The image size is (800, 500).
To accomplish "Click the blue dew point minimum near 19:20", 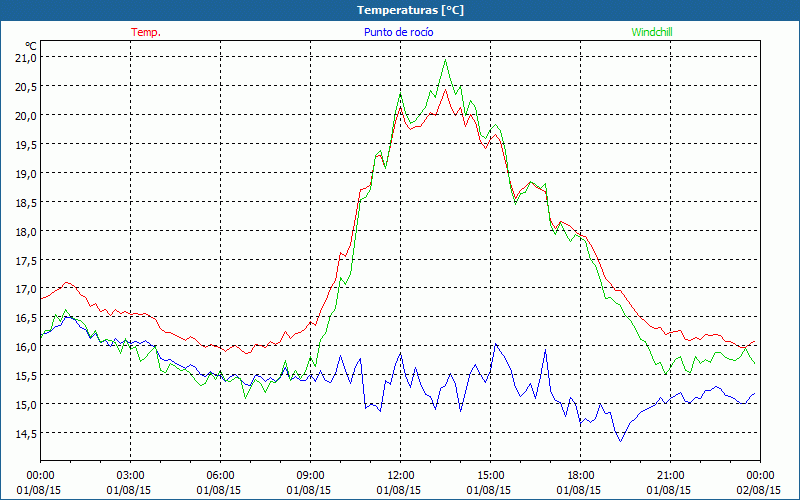I will coord(620,441).
